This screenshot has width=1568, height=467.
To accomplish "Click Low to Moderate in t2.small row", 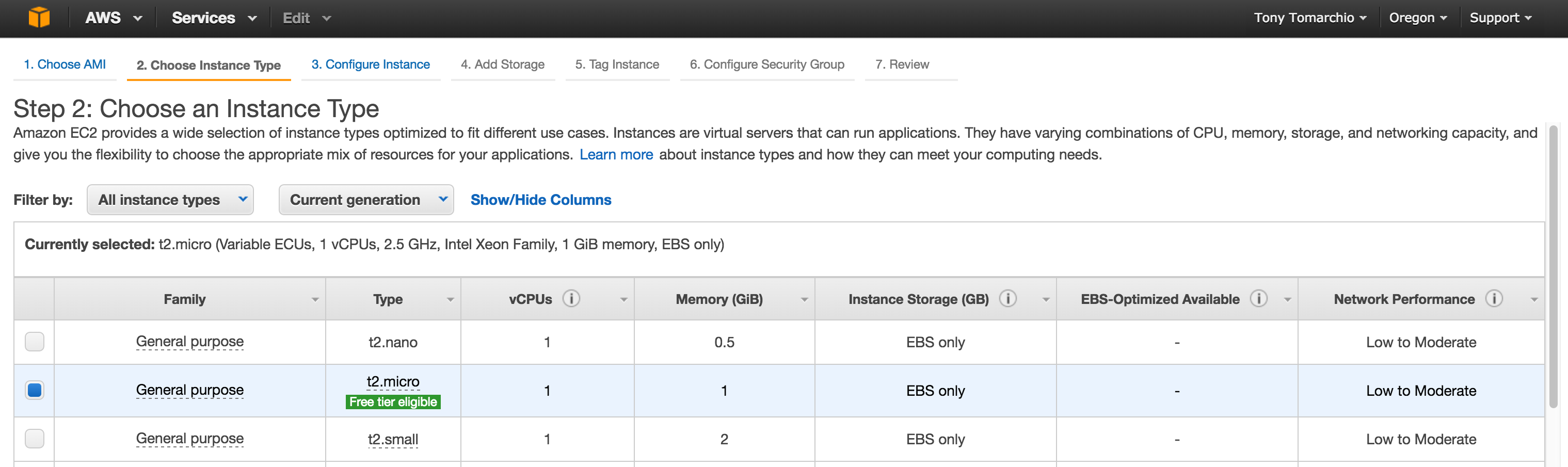I will tap(1421, 439).
